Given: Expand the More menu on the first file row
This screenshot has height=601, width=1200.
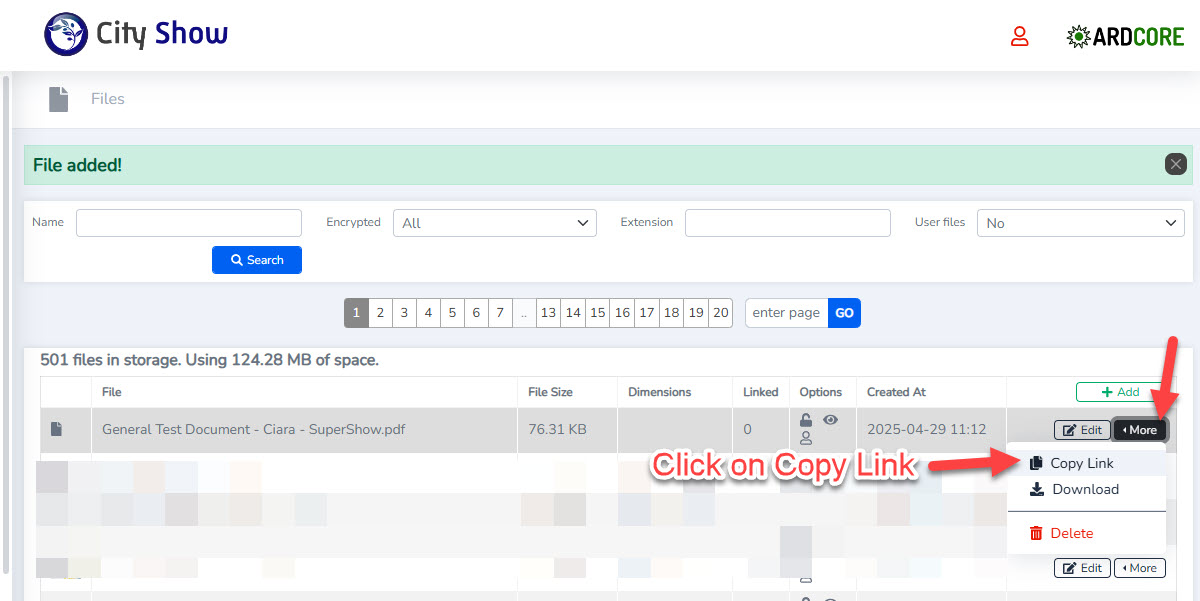Looking at the screenshot, I should (1139, 430).
